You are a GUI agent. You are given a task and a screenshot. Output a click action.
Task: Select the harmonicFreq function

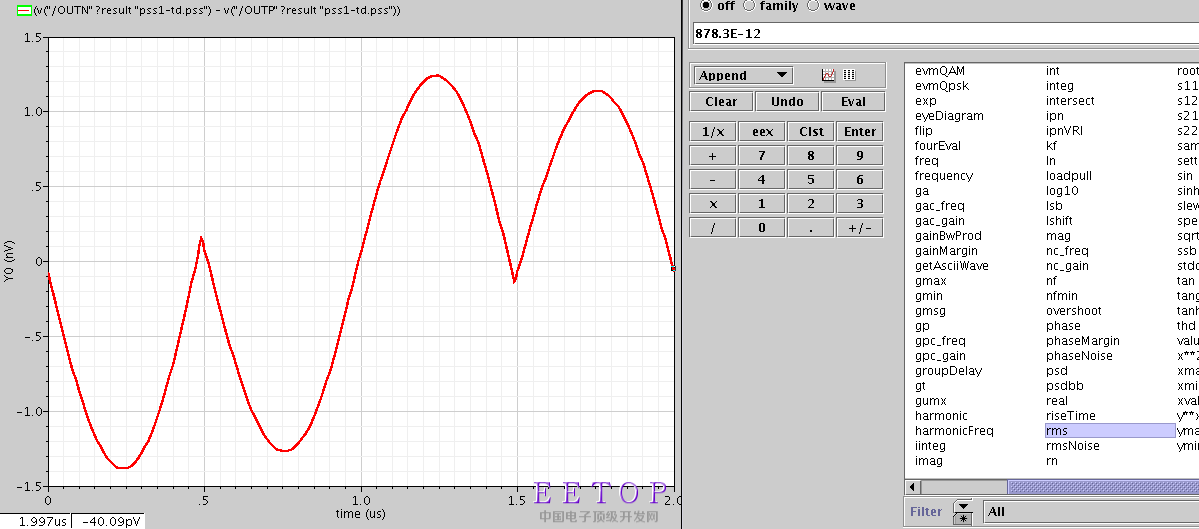(954, 431)
